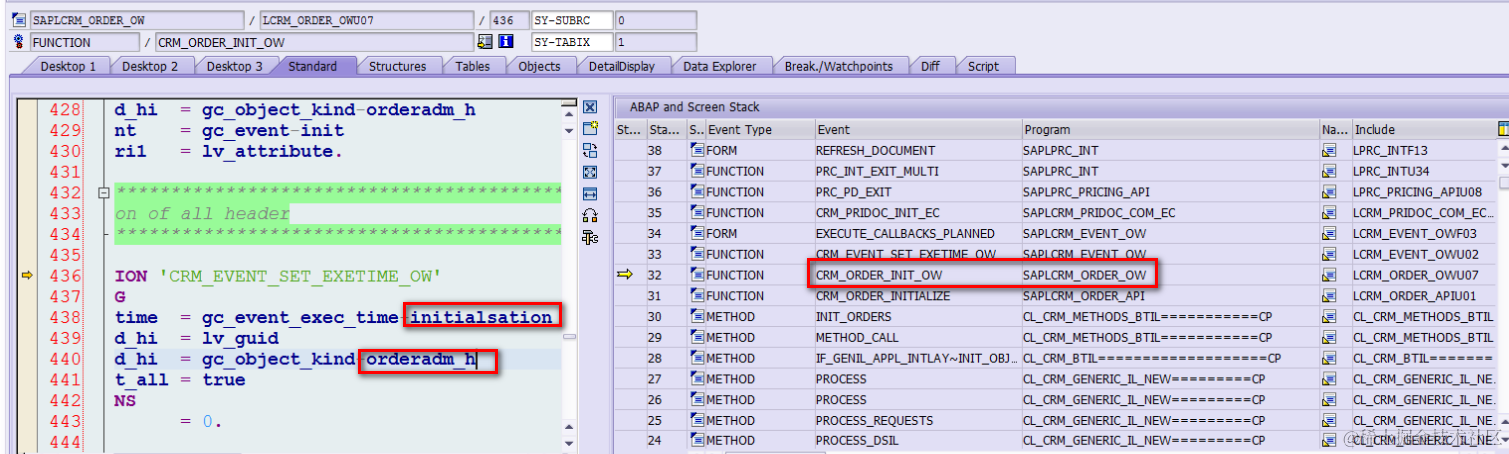Open the Structures tab
The image size is (1509, 454).
(396, 66)
